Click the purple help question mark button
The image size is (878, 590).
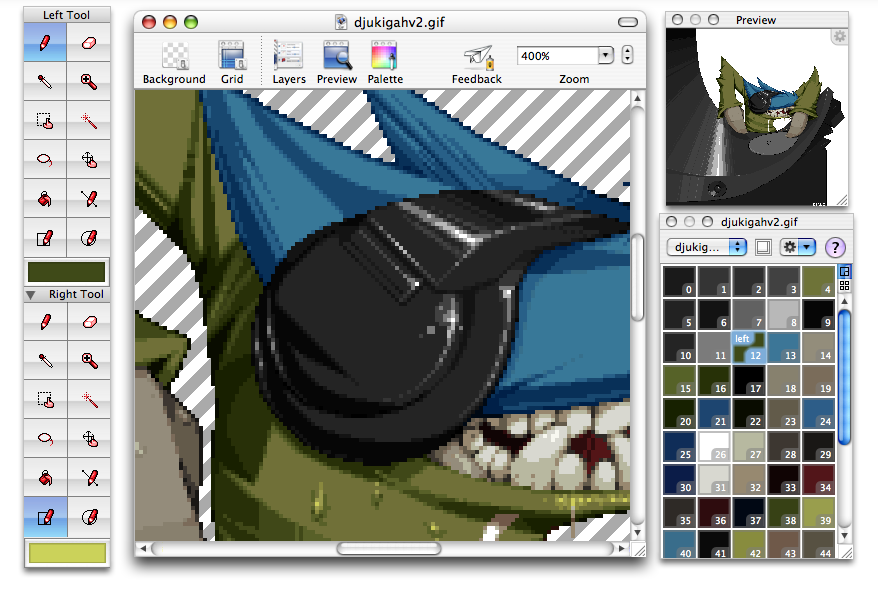pos(835,246)
